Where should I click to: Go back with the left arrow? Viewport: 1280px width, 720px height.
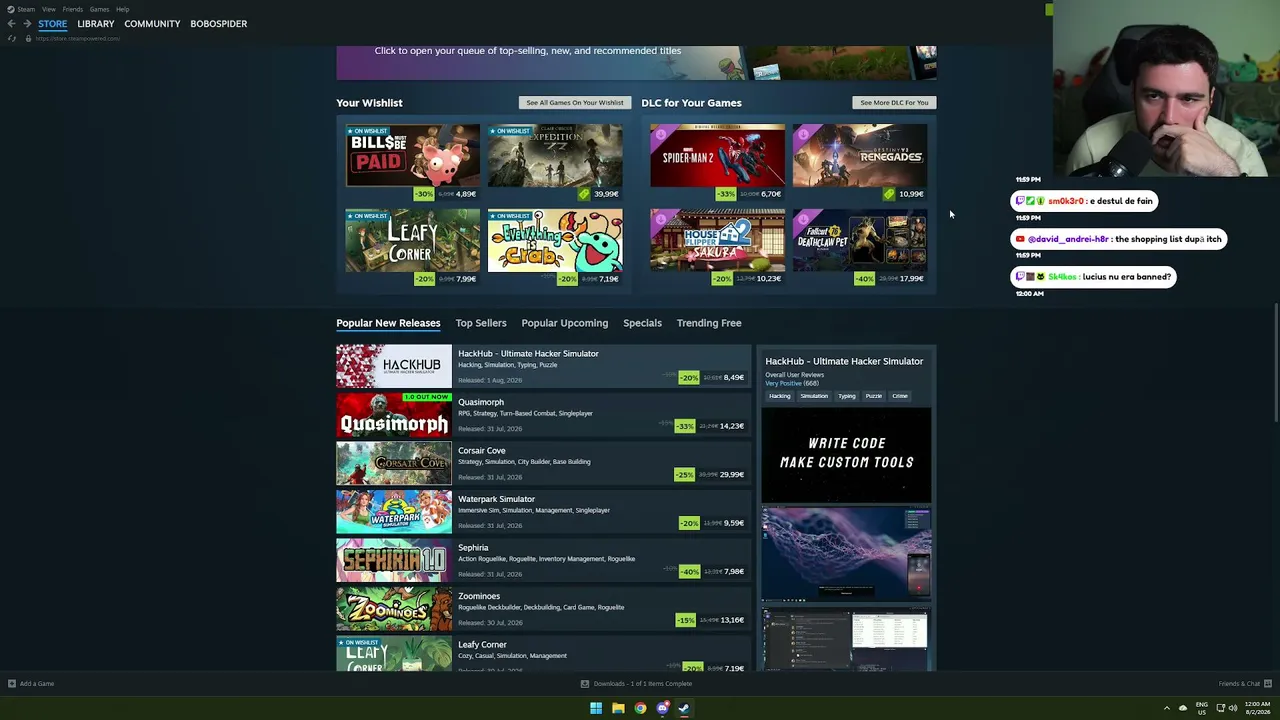[11, 24]
